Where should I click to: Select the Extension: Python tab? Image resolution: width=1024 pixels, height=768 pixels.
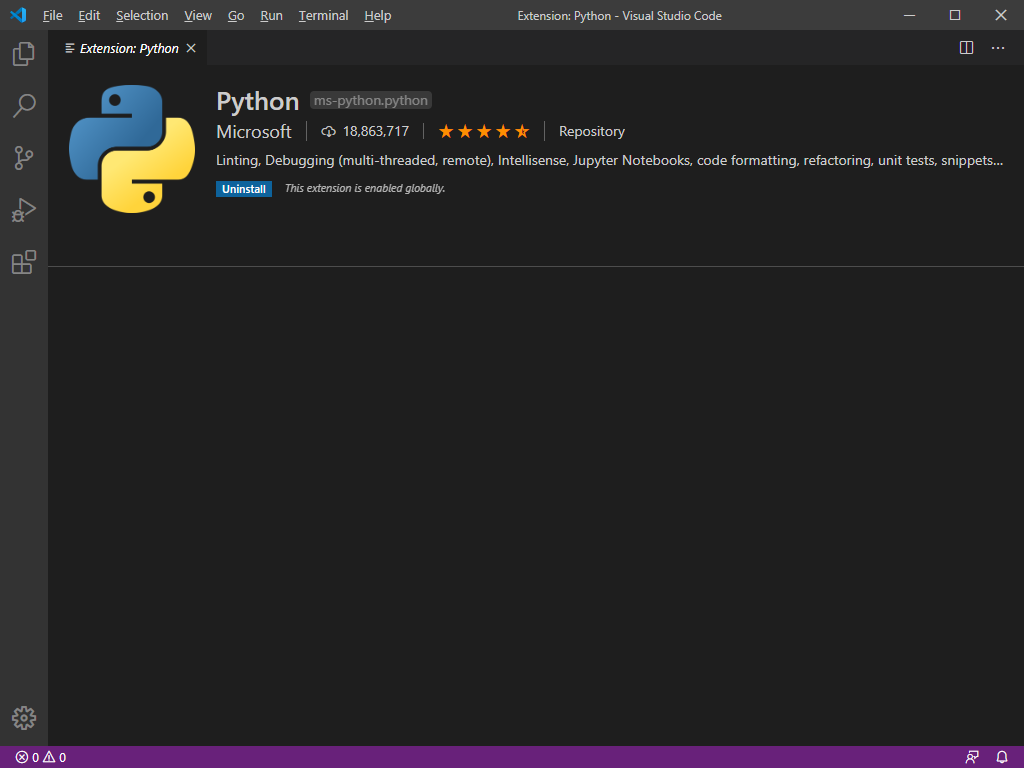[129, 48]
